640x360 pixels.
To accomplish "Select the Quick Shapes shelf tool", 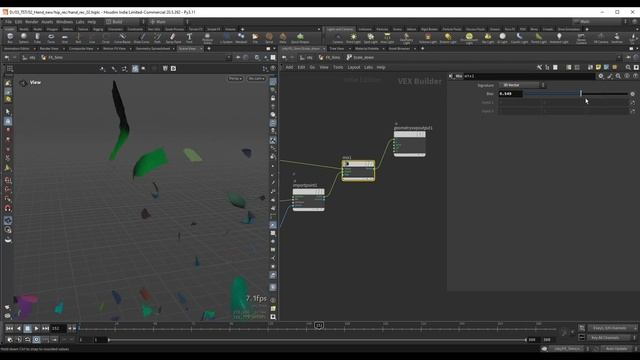I will [x=300, y=38].
